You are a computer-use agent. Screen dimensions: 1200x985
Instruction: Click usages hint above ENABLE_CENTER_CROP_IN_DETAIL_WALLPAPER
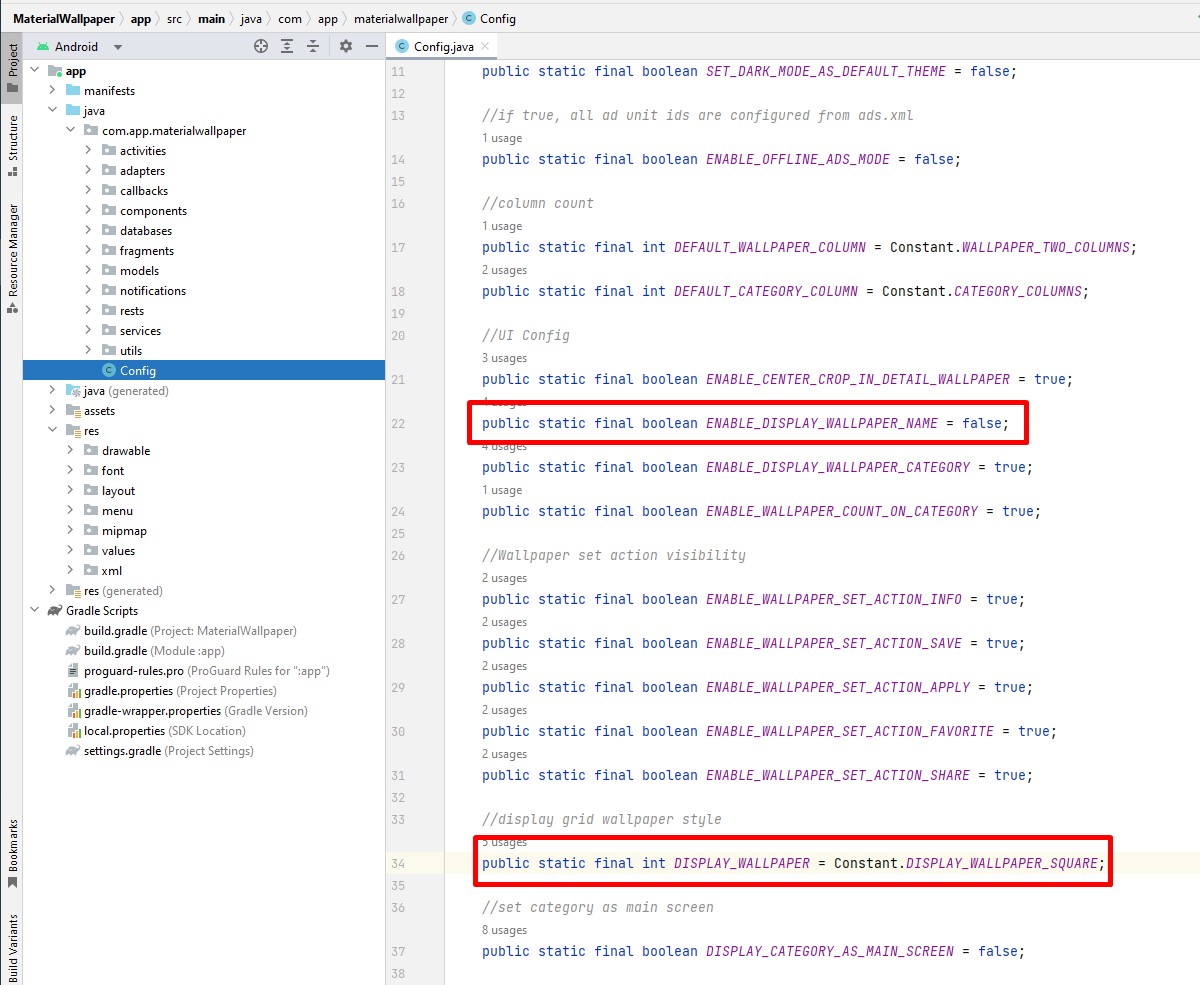(x=504, y=358)
